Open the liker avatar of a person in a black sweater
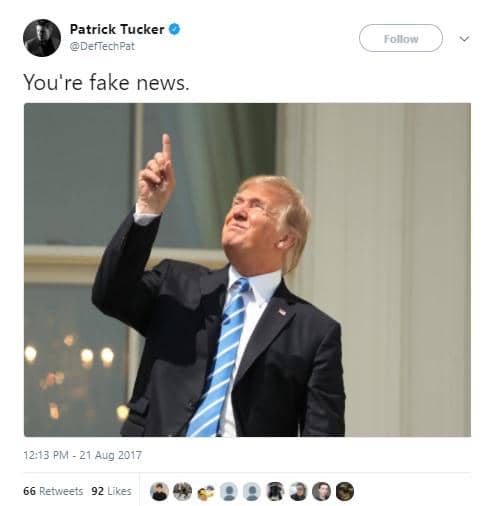The width and height of the screenshot is (495, 506). [159, 492]
